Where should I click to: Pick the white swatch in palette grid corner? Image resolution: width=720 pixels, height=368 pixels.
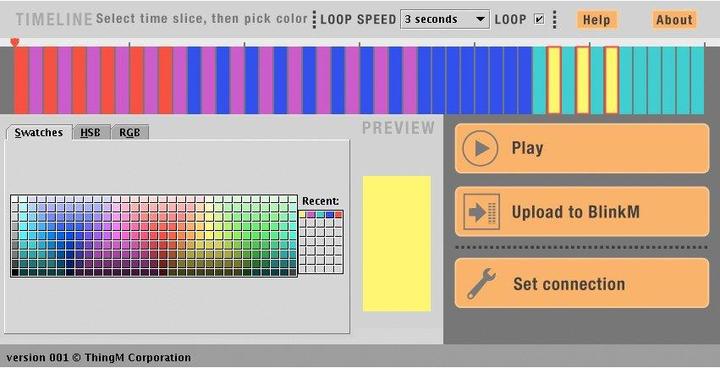coord(15,199)
